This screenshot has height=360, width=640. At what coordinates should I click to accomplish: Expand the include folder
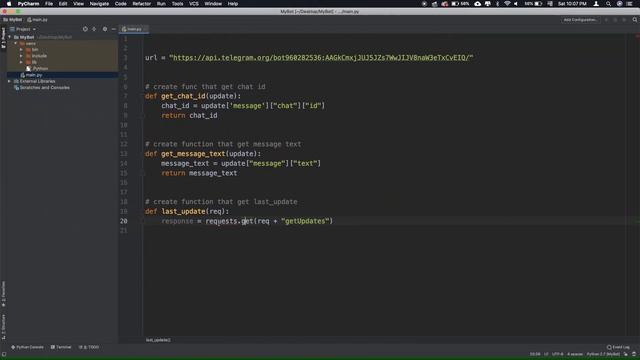pos(21,56)
